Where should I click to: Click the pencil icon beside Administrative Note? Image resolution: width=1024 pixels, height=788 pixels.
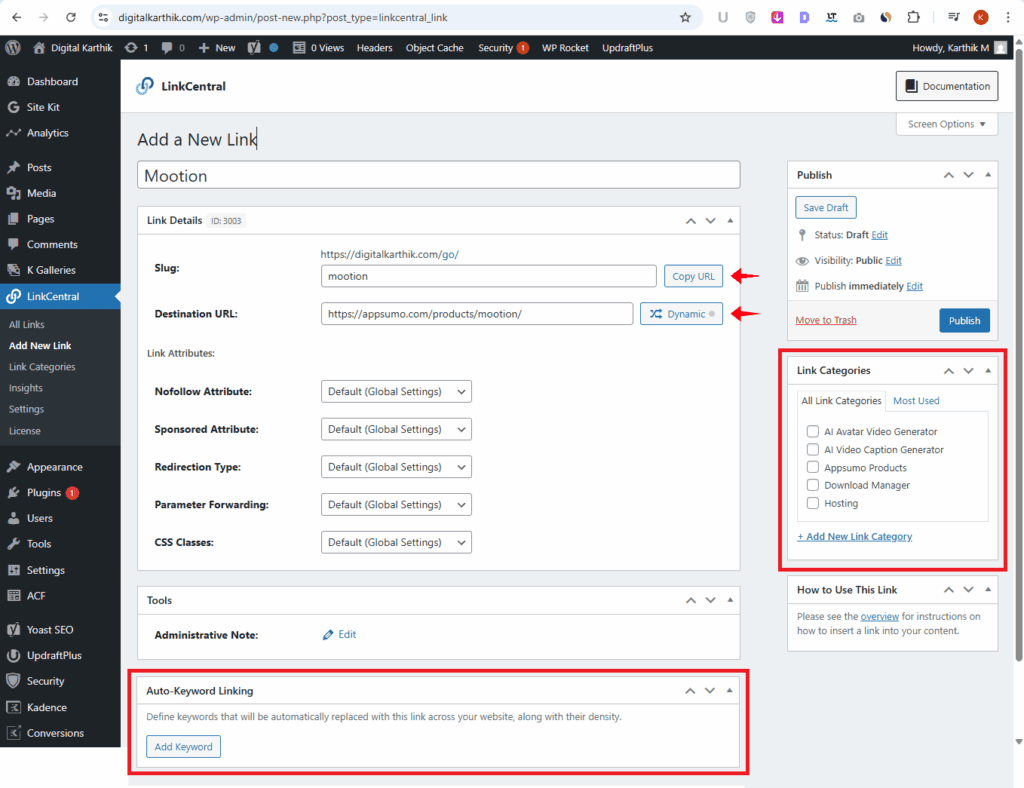[327, 635]
